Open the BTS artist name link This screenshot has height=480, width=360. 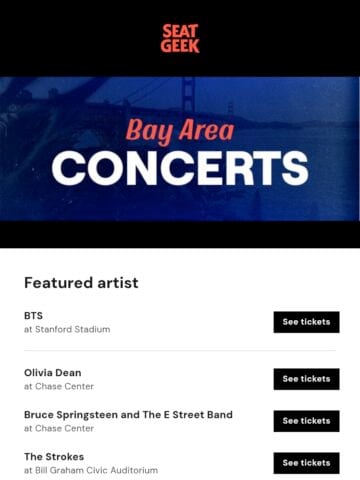coord(33,315)
